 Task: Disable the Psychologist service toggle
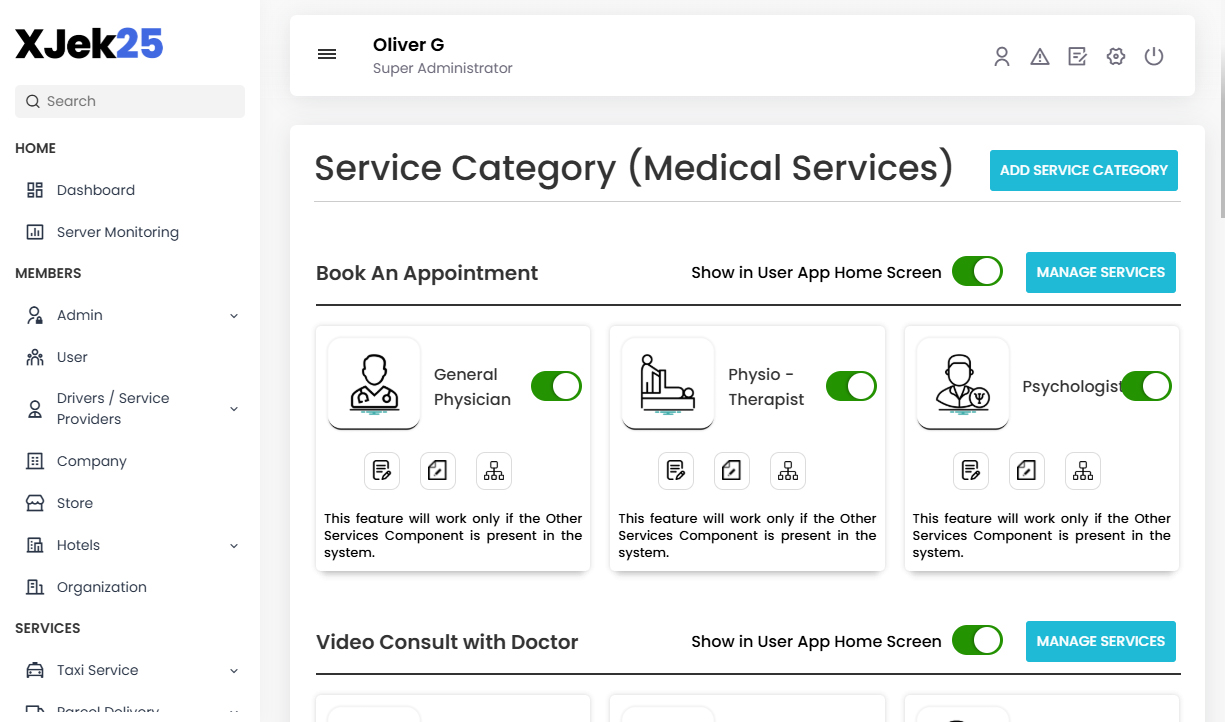pos(1146,385)
